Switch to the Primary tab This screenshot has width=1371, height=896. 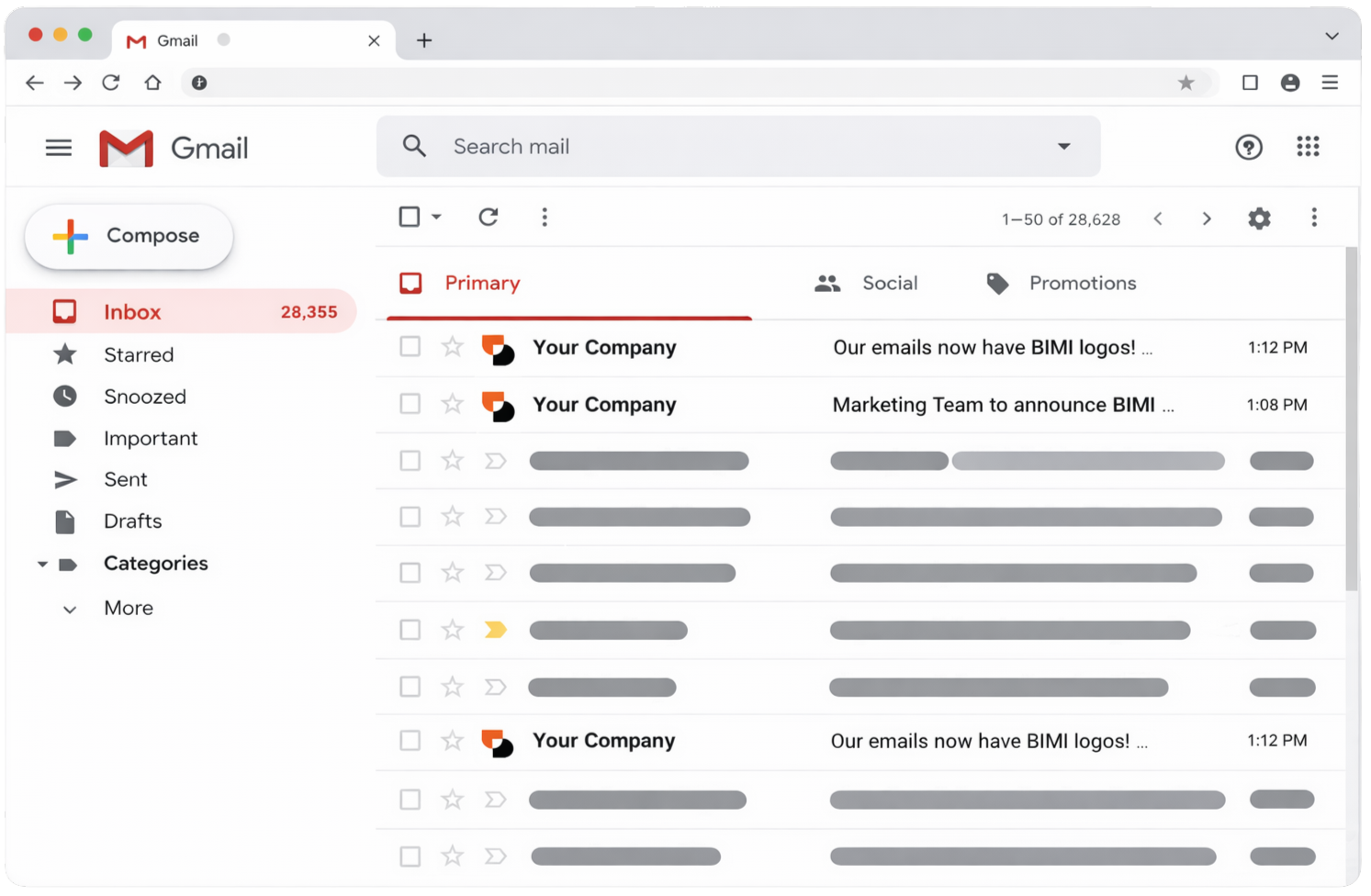coord(569,283)
